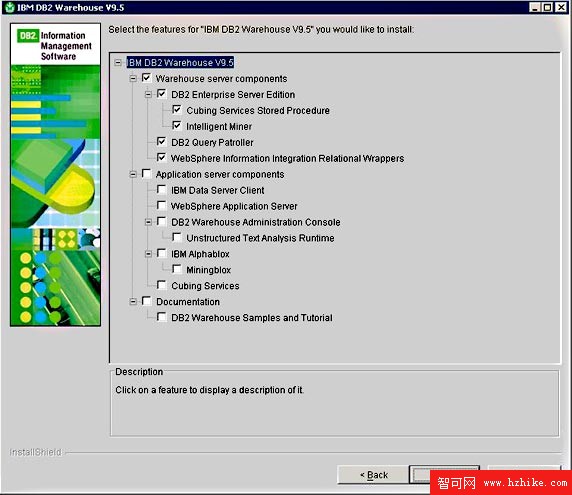Go to the previous step with Back
Viewport: 572px width, 495px height.
coord(373,475)
